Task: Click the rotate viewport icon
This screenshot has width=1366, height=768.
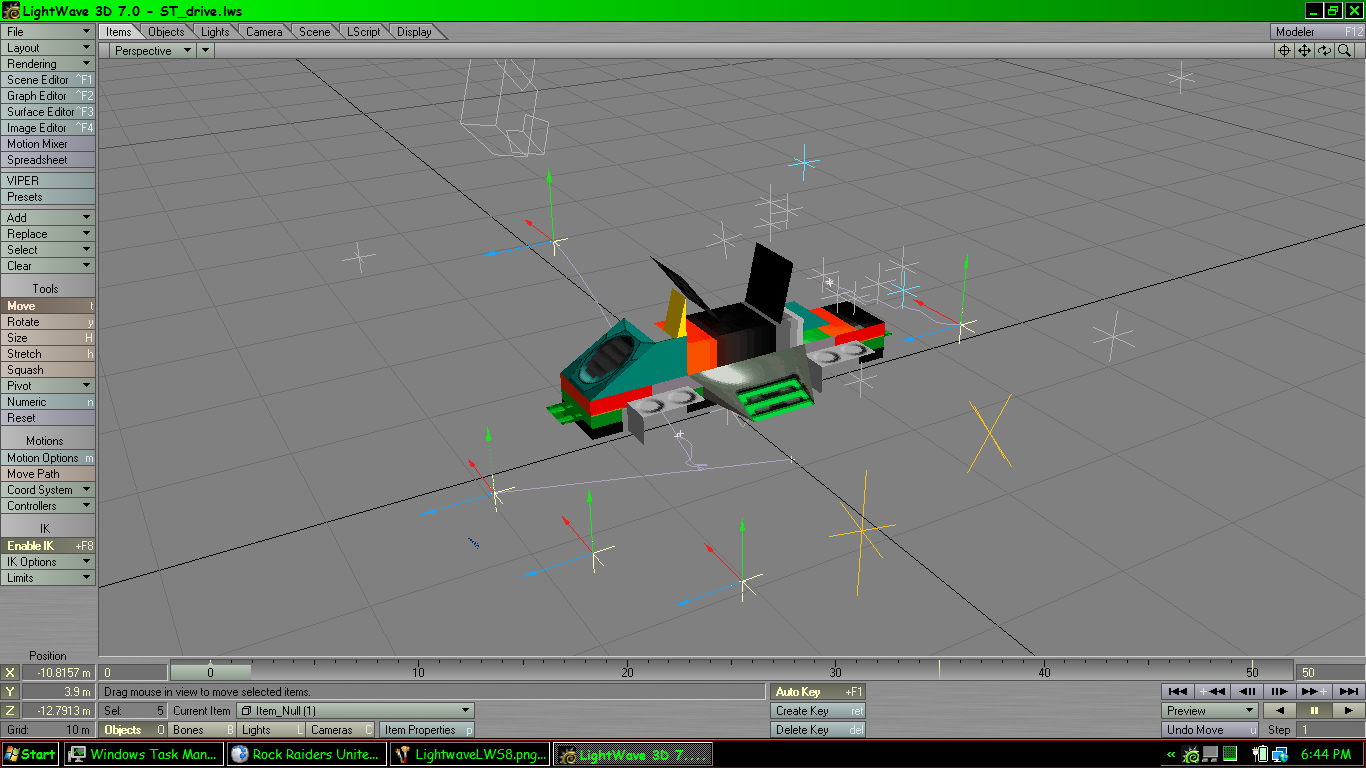Action: point(1325,51)
